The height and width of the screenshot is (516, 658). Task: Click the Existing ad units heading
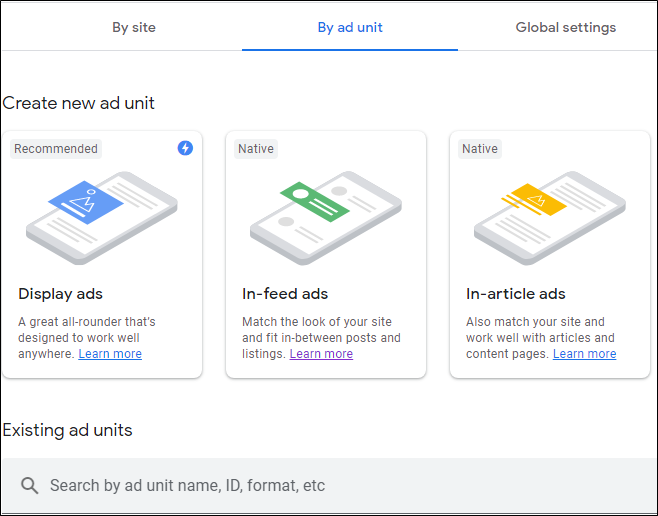point(68,430)
